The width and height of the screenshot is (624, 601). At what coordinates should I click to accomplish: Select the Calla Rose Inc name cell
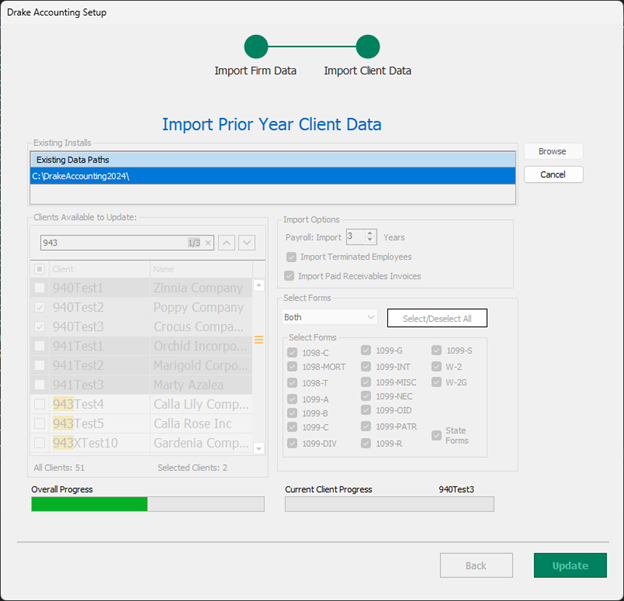[201, 423]
